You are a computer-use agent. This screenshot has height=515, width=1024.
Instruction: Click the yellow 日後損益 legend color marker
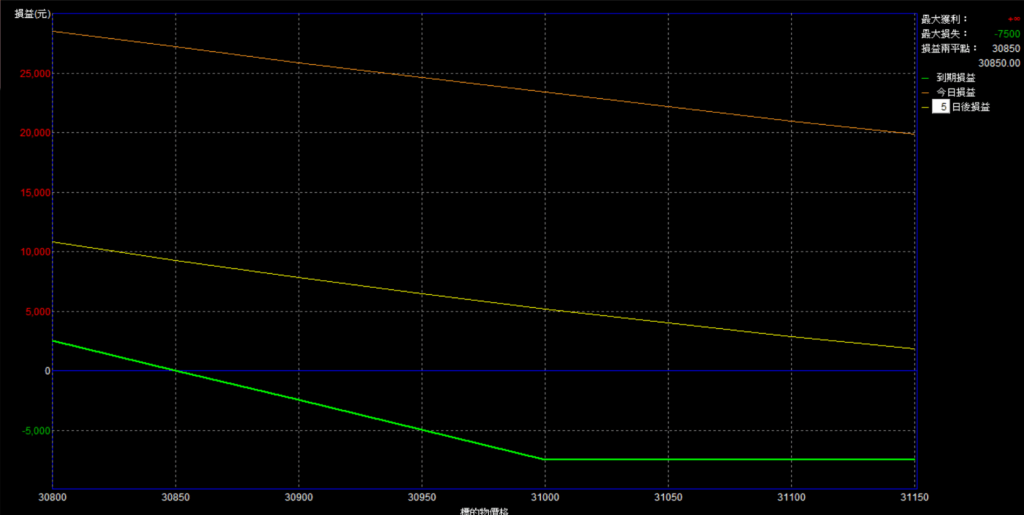925,106
